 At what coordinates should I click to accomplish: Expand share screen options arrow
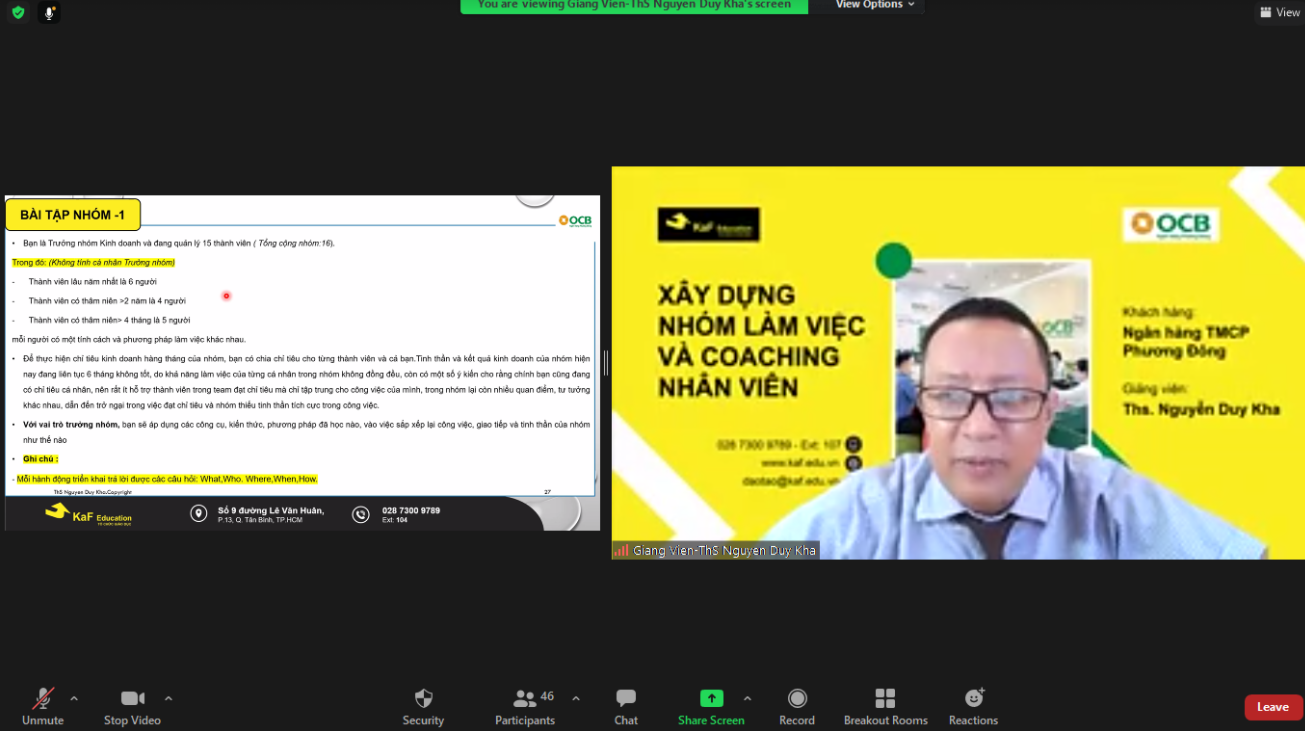747,698
